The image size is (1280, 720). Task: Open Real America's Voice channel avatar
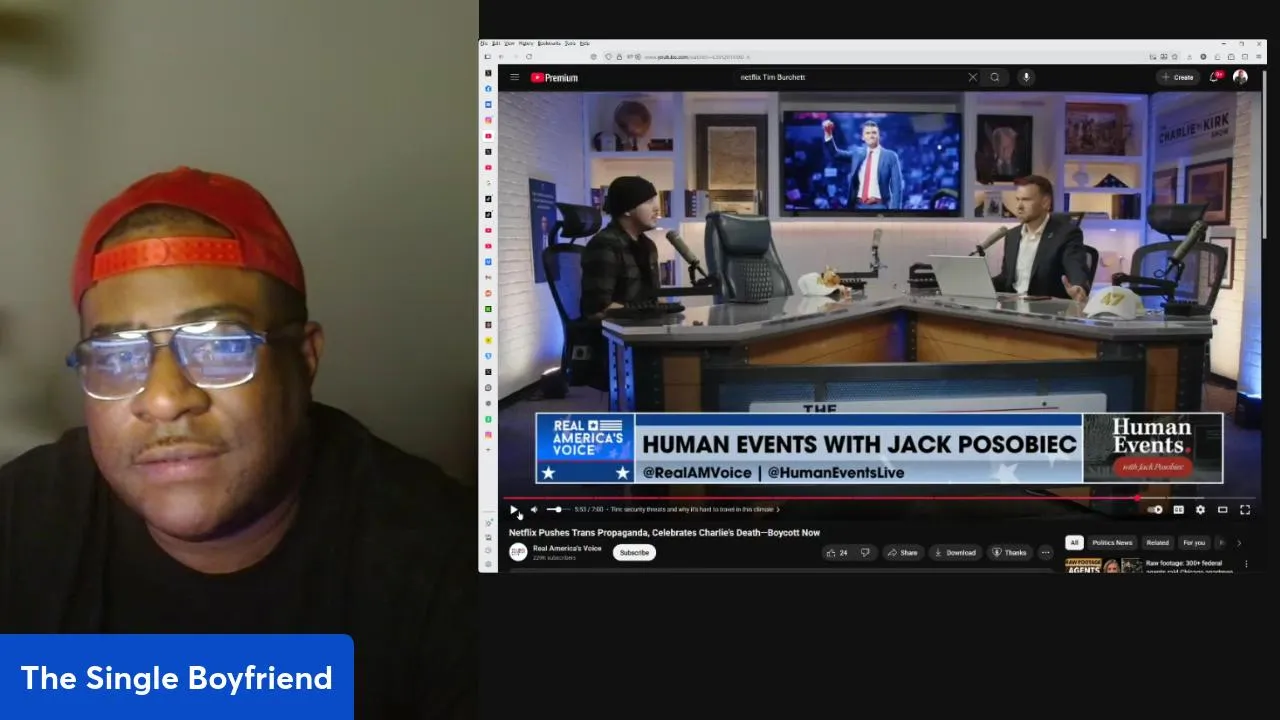coord(518,552)
